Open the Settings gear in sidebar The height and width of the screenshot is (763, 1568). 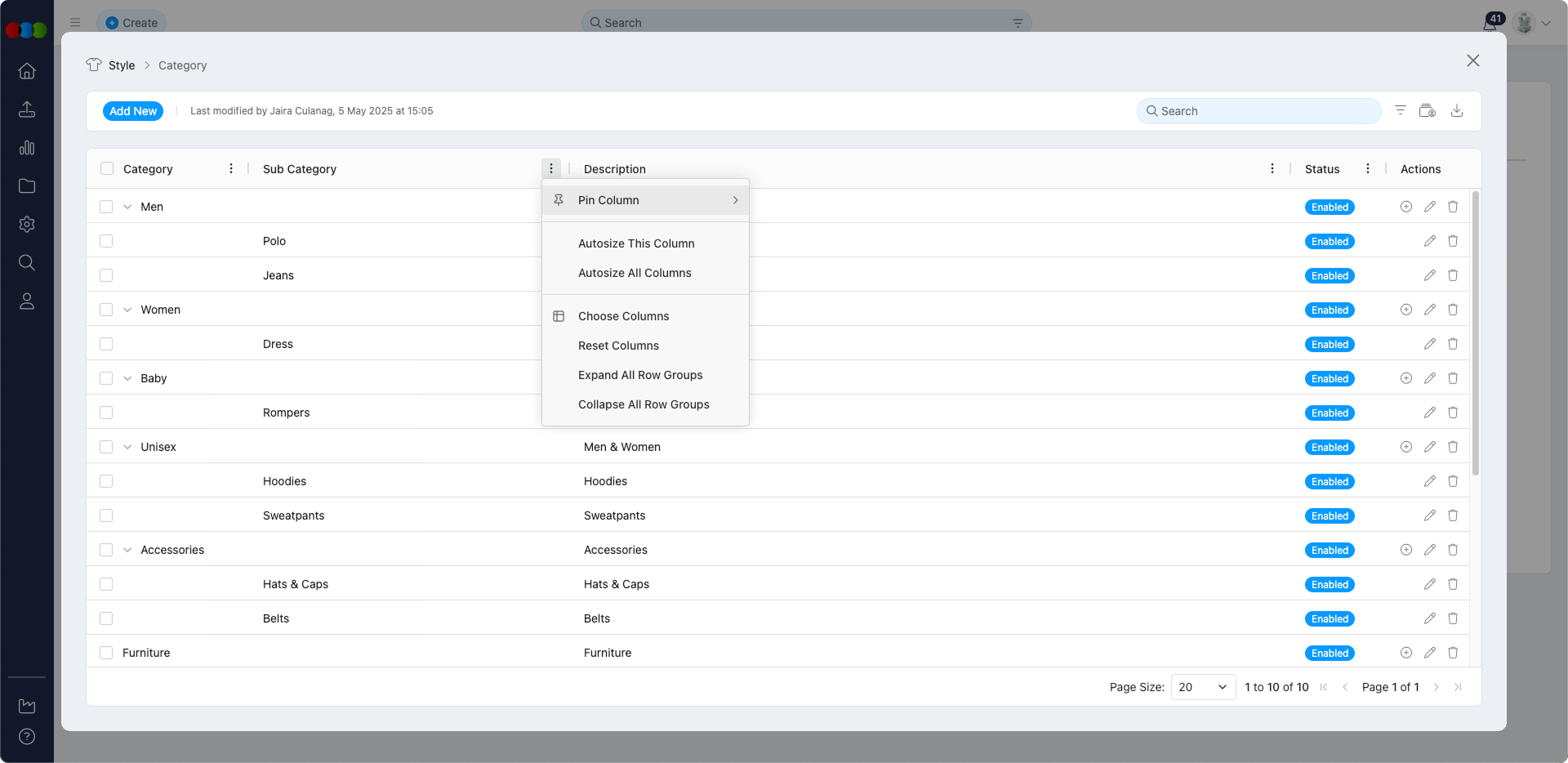pos(27,225)
